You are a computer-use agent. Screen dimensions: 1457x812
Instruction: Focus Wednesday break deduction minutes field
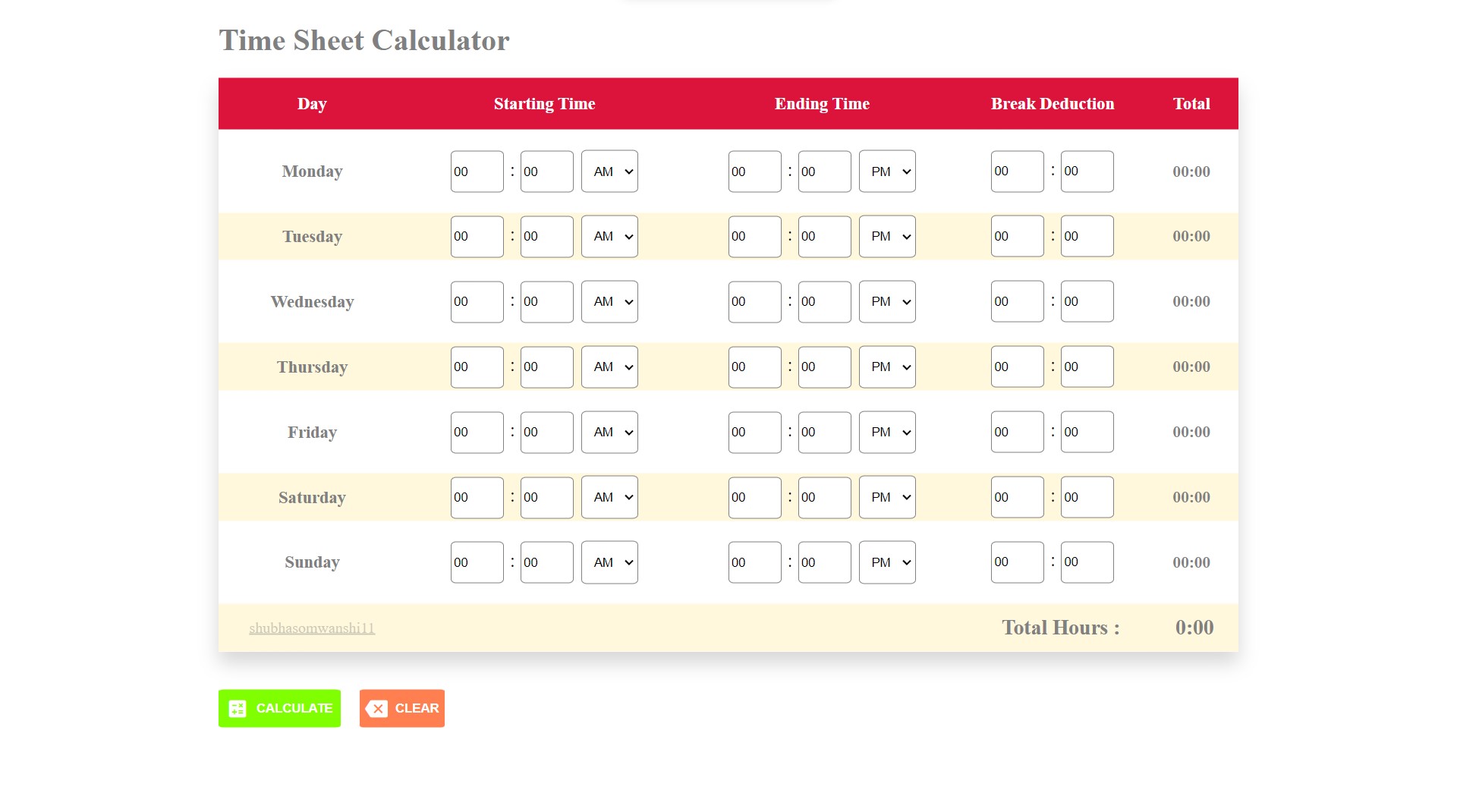coord(1087,302)
